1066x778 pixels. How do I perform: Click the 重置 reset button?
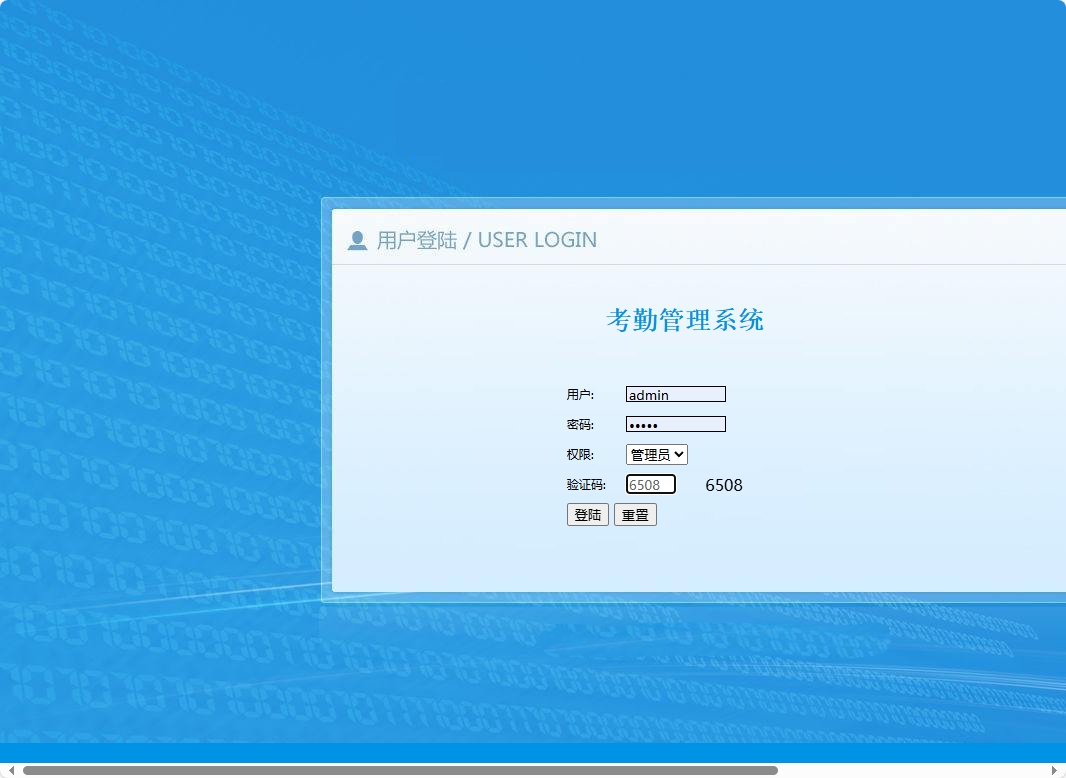tap(635, 514)
